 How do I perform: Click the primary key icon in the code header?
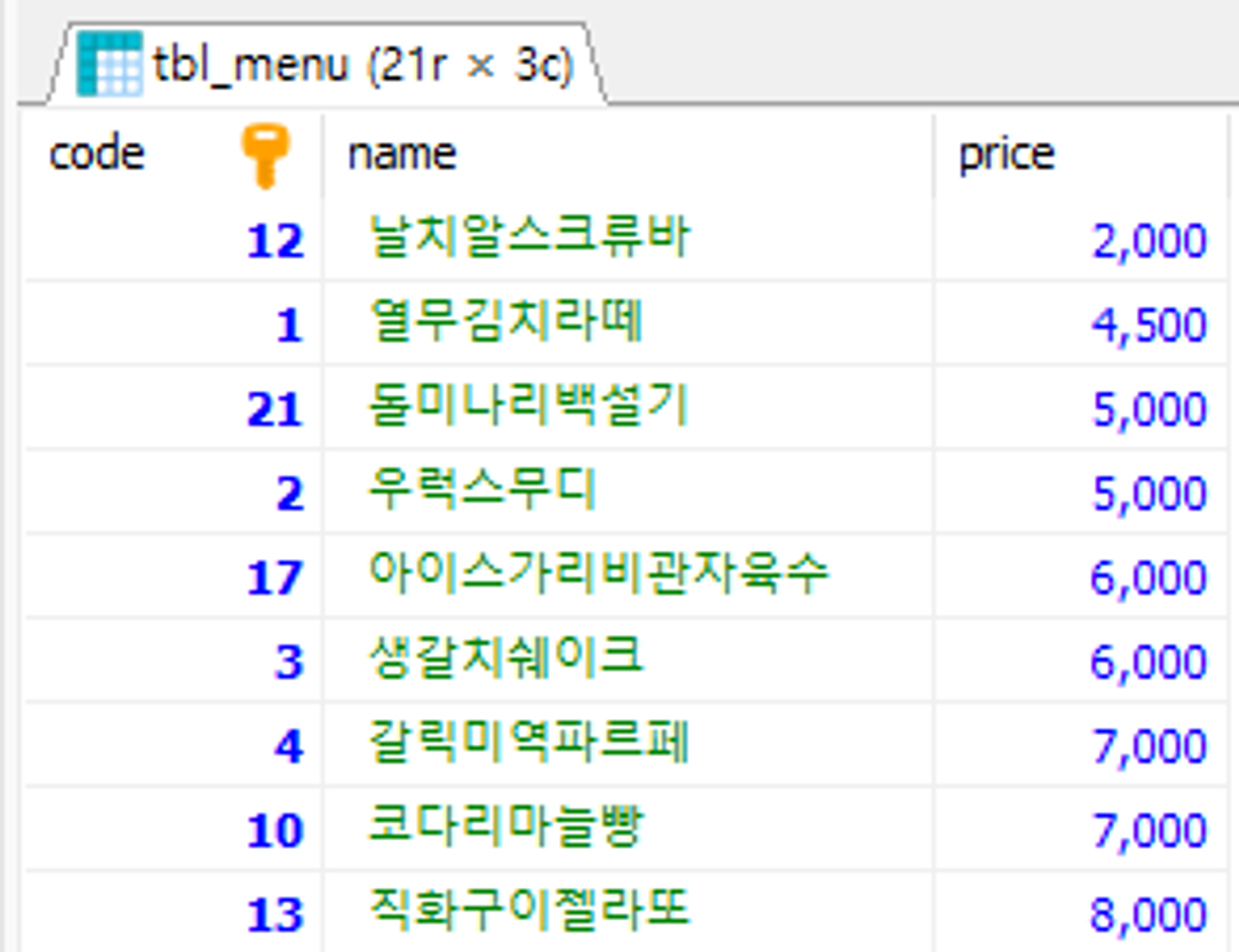(265, 155)
